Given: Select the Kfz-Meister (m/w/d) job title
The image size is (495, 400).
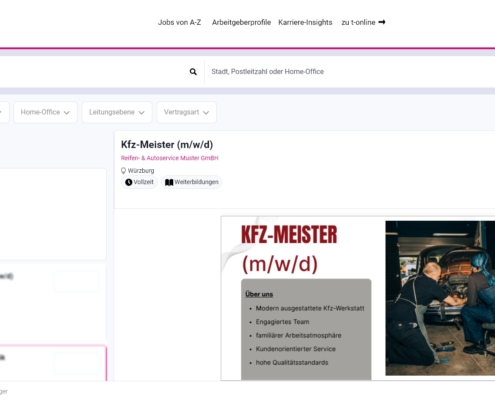Looking at the screenshot, I should [x=167, y=145].
